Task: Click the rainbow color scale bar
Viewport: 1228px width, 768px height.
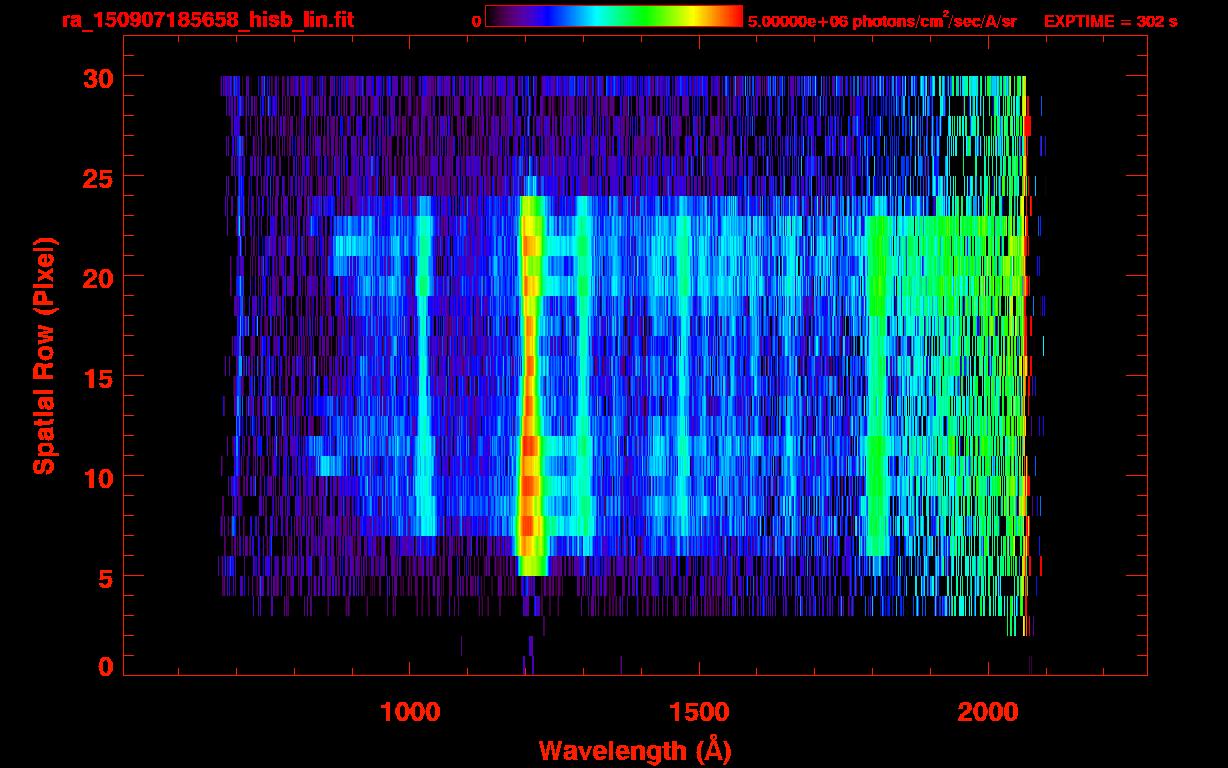Action: coord(614,16)
